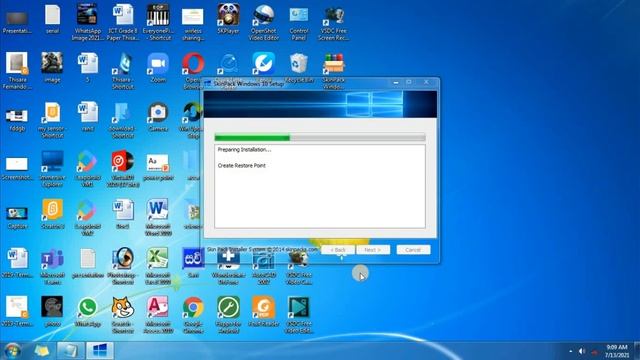The height and width of the screenshot is (360, 640).
Task: Open the VSDC Free Video Editor shortcut
Action: 299,315
